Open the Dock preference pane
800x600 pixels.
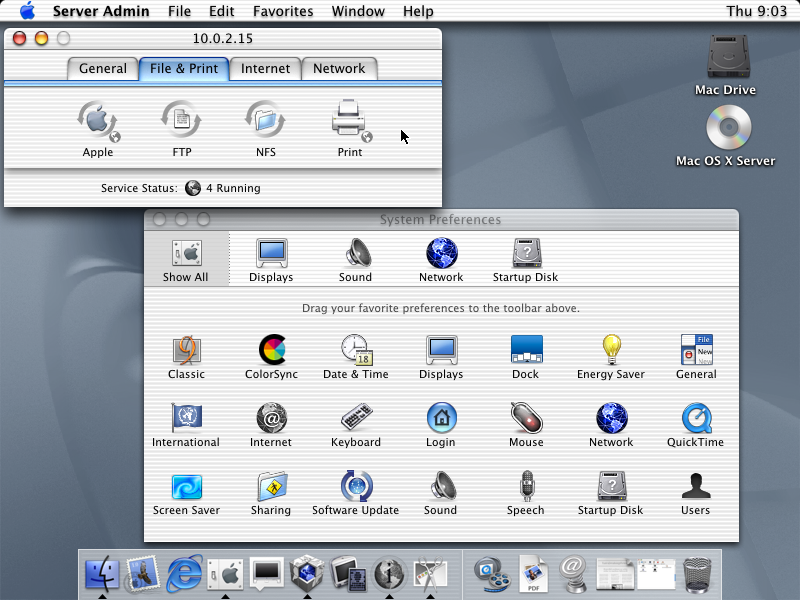pyautogui.click(x=526, y=357)
